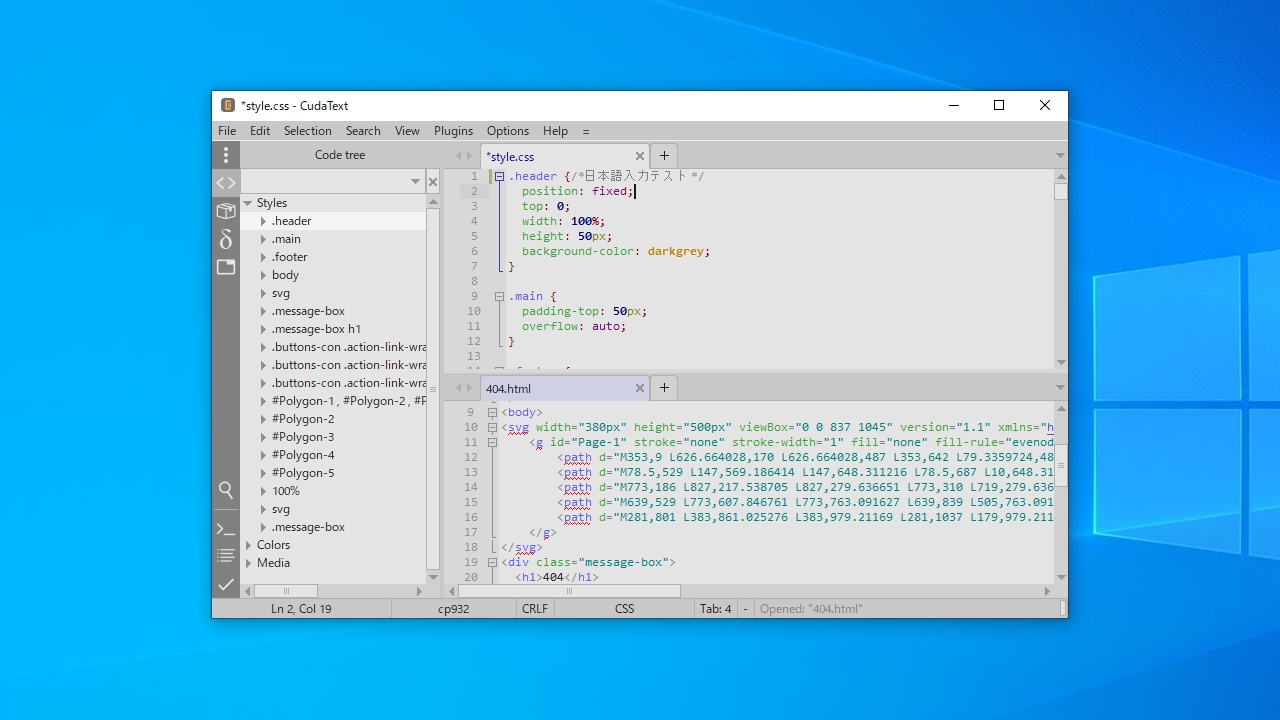Viewport: 1280px width, 720px height.
Task: Expand the .header tree node
Action: click(263, 221)
